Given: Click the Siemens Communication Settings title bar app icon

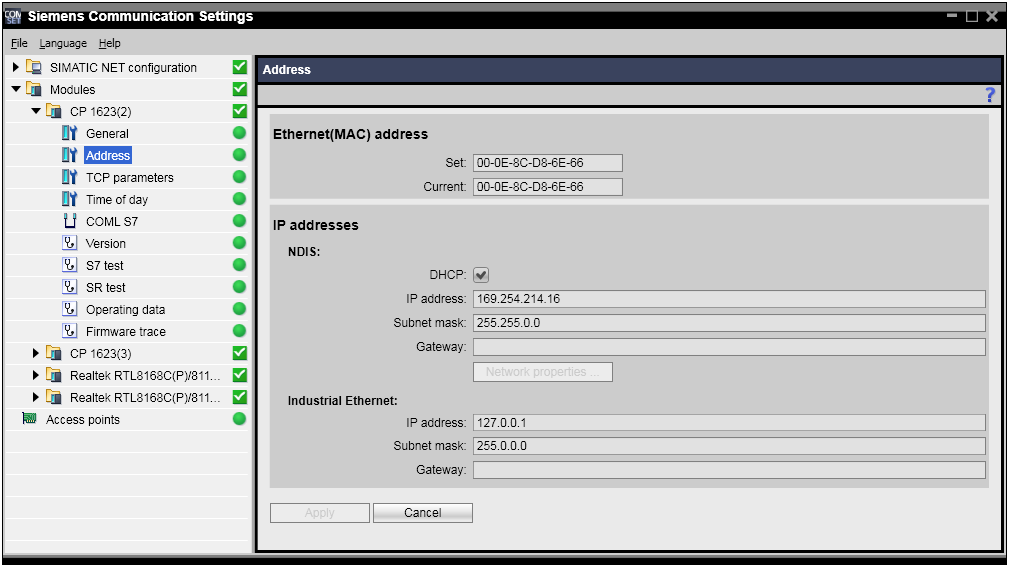Looking at the screenshot, I should [13, 16].
